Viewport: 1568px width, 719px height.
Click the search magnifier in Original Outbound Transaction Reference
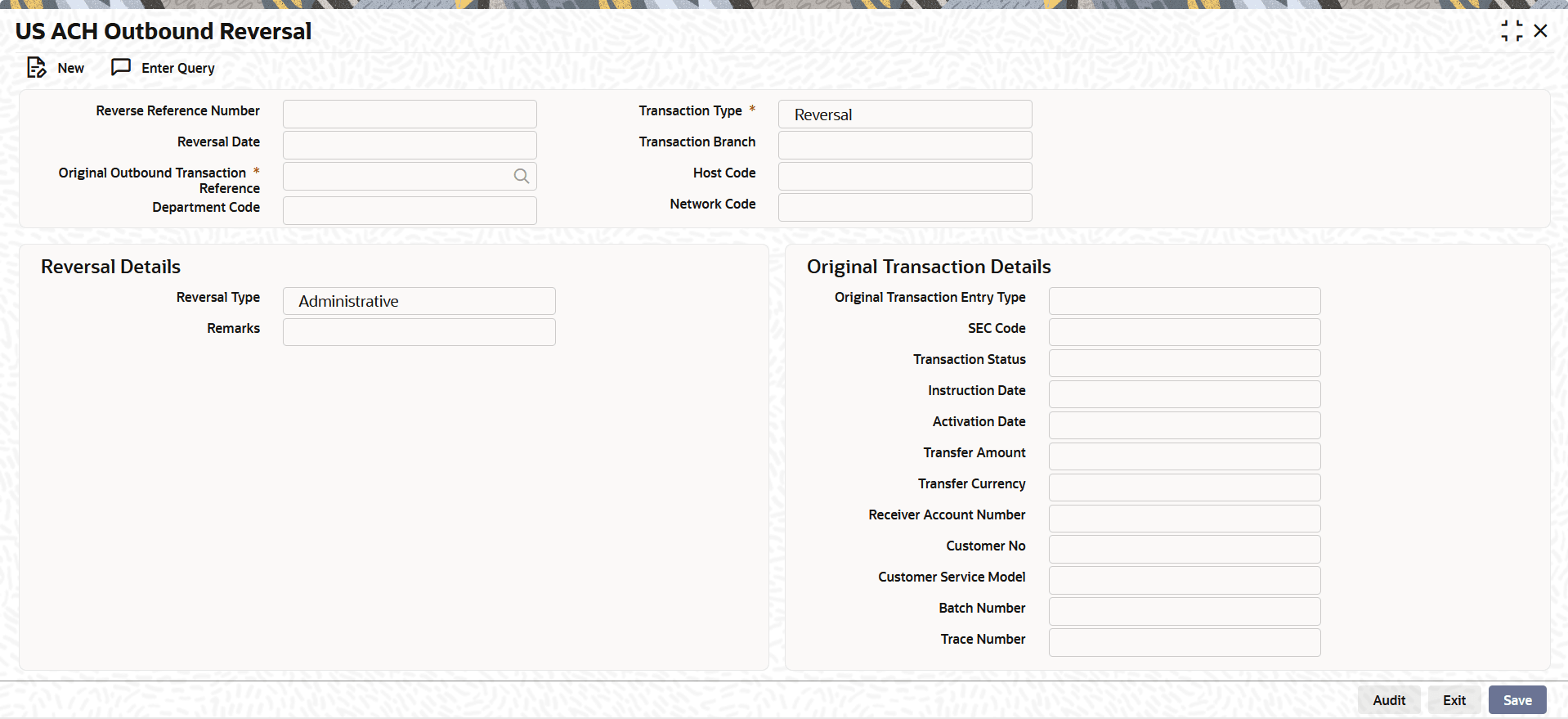point(521,176)
